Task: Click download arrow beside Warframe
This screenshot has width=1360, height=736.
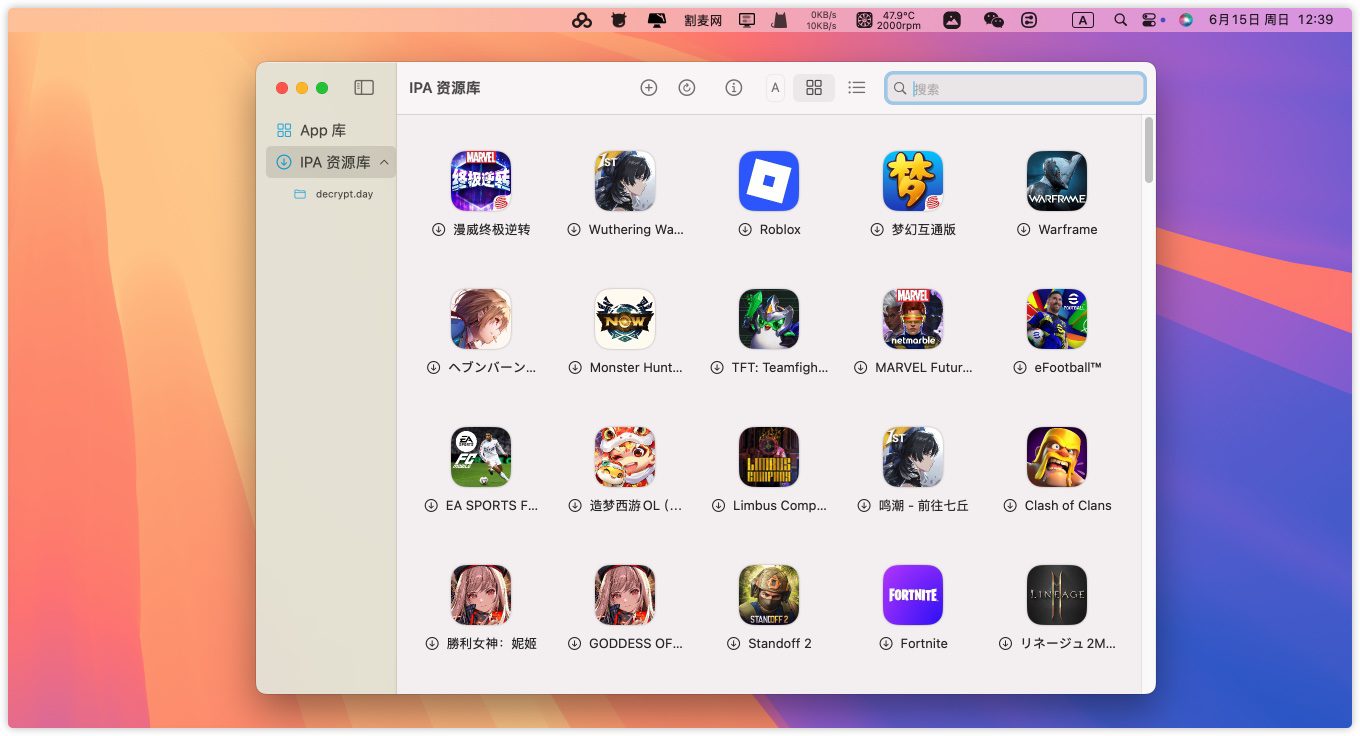Action: pos(1023,229)
